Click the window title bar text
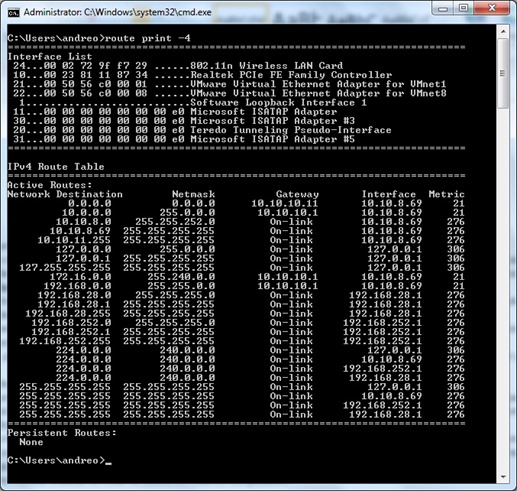The image size is (517, 491). pos(117,13)
